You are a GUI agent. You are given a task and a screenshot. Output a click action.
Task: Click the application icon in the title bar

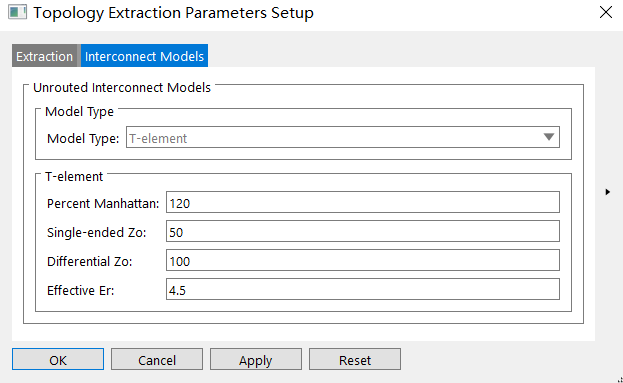17,12
